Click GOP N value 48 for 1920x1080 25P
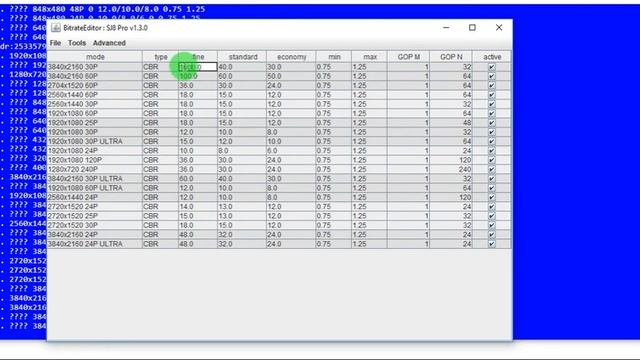This screenshot has height=360, width=640. click(x=451, y=122)
